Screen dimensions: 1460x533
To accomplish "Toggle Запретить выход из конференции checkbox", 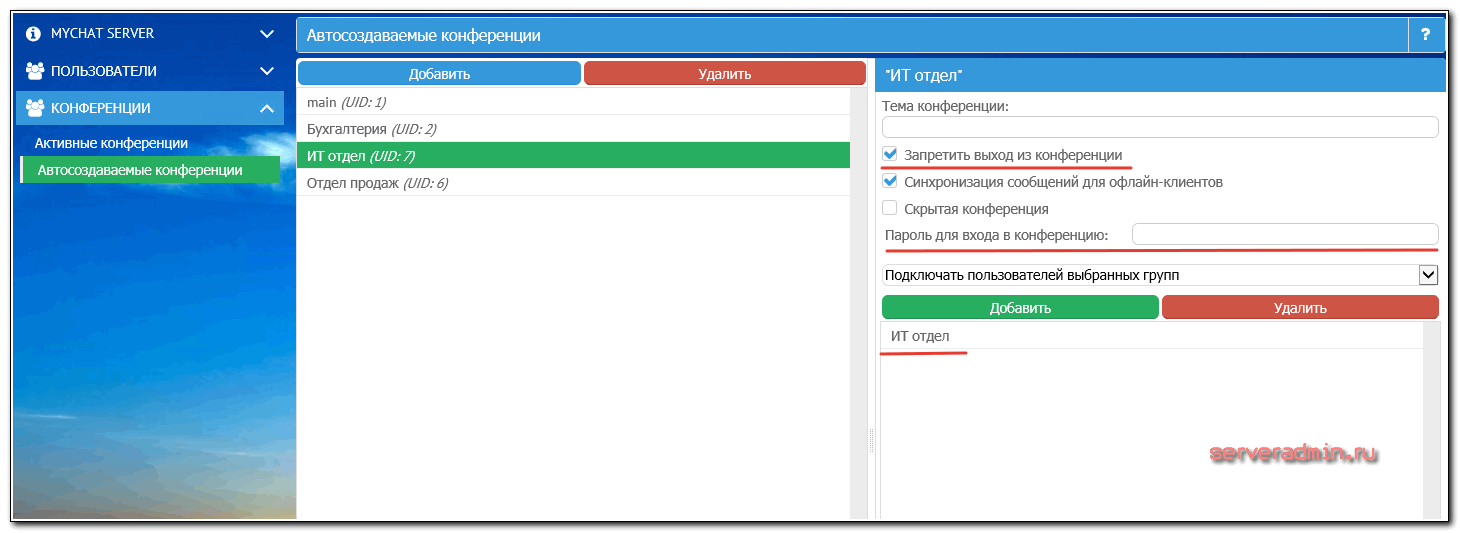I will tap(890, 155).
